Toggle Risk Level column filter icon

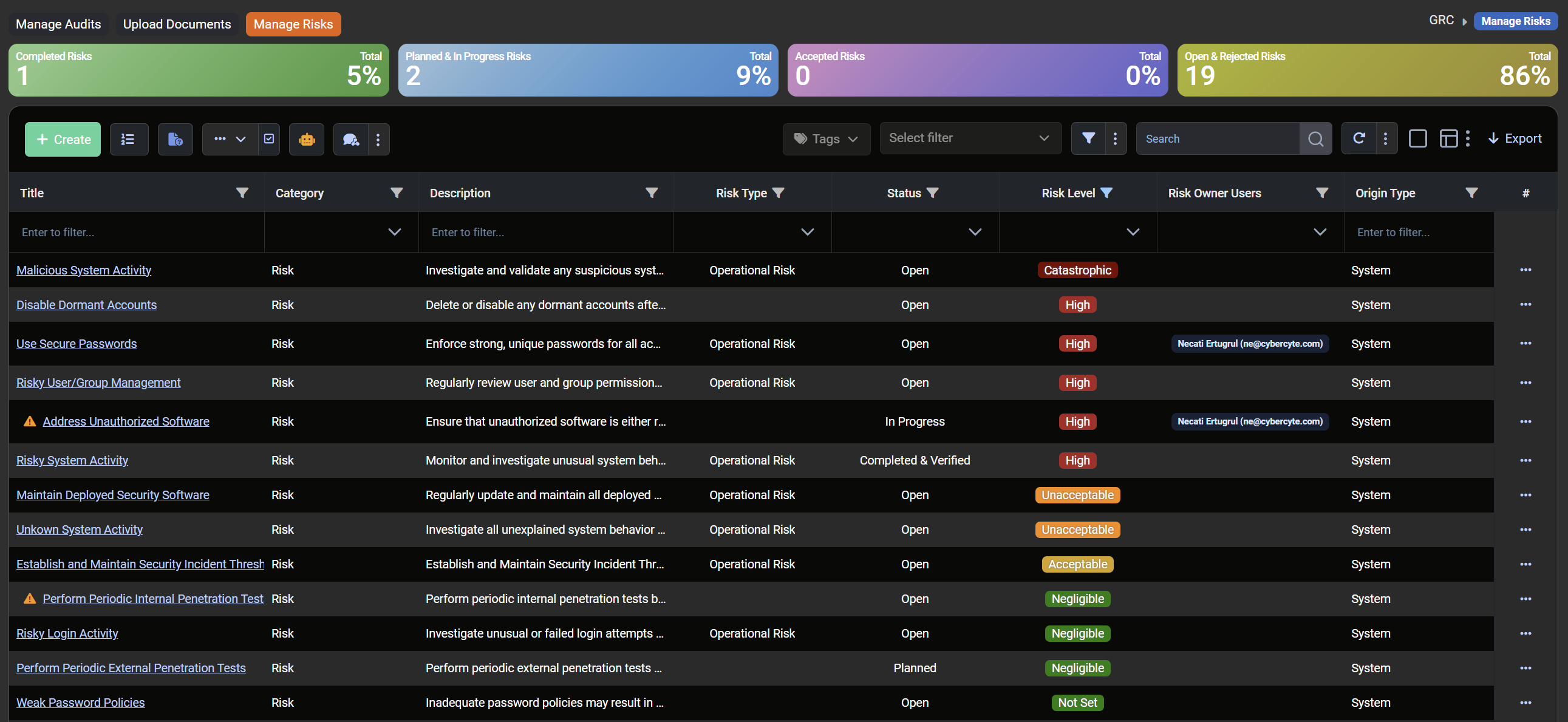point(1106,193)
